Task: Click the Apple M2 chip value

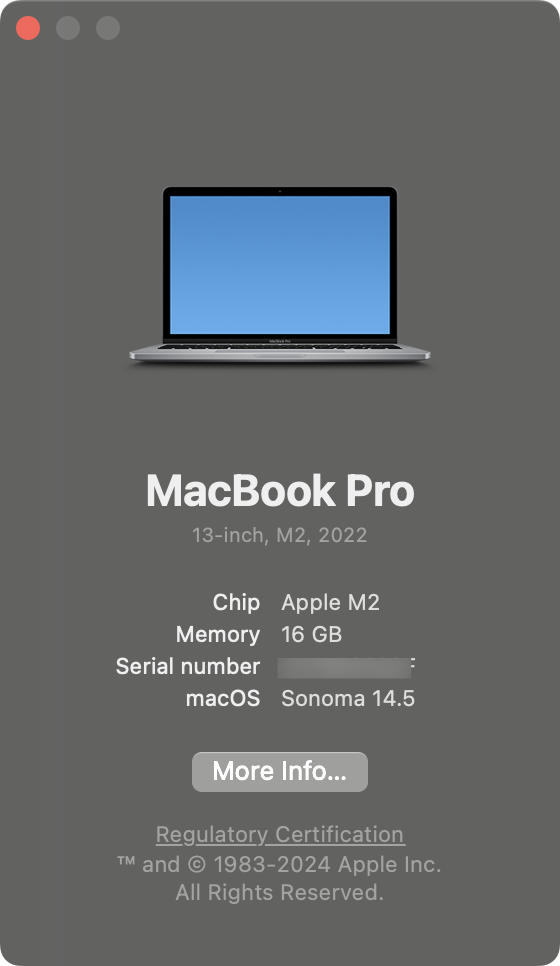Action: pyautogui.click(x=330, y=603)
